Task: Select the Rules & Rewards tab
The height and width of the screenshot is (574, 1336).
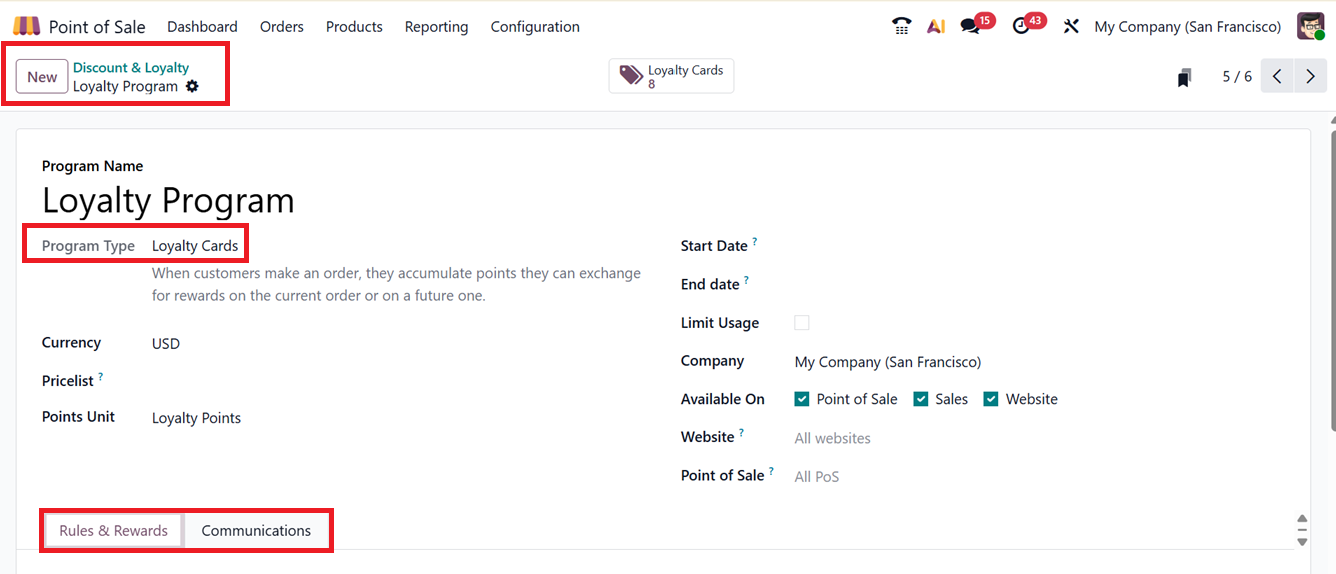Action: coord(113,531)
